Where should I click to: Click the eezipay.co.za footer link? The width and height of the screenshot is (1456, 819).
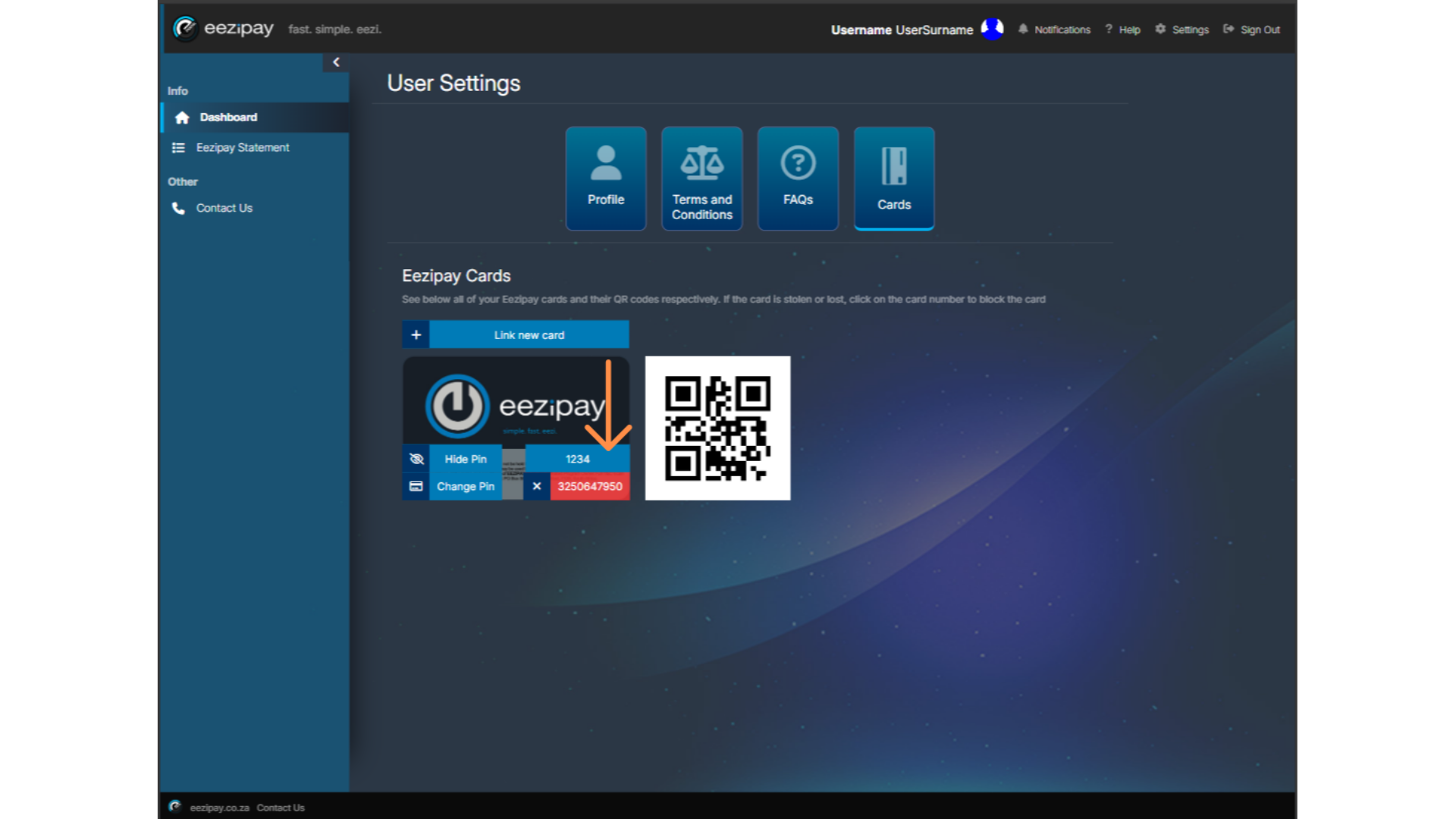click(219, 808)
